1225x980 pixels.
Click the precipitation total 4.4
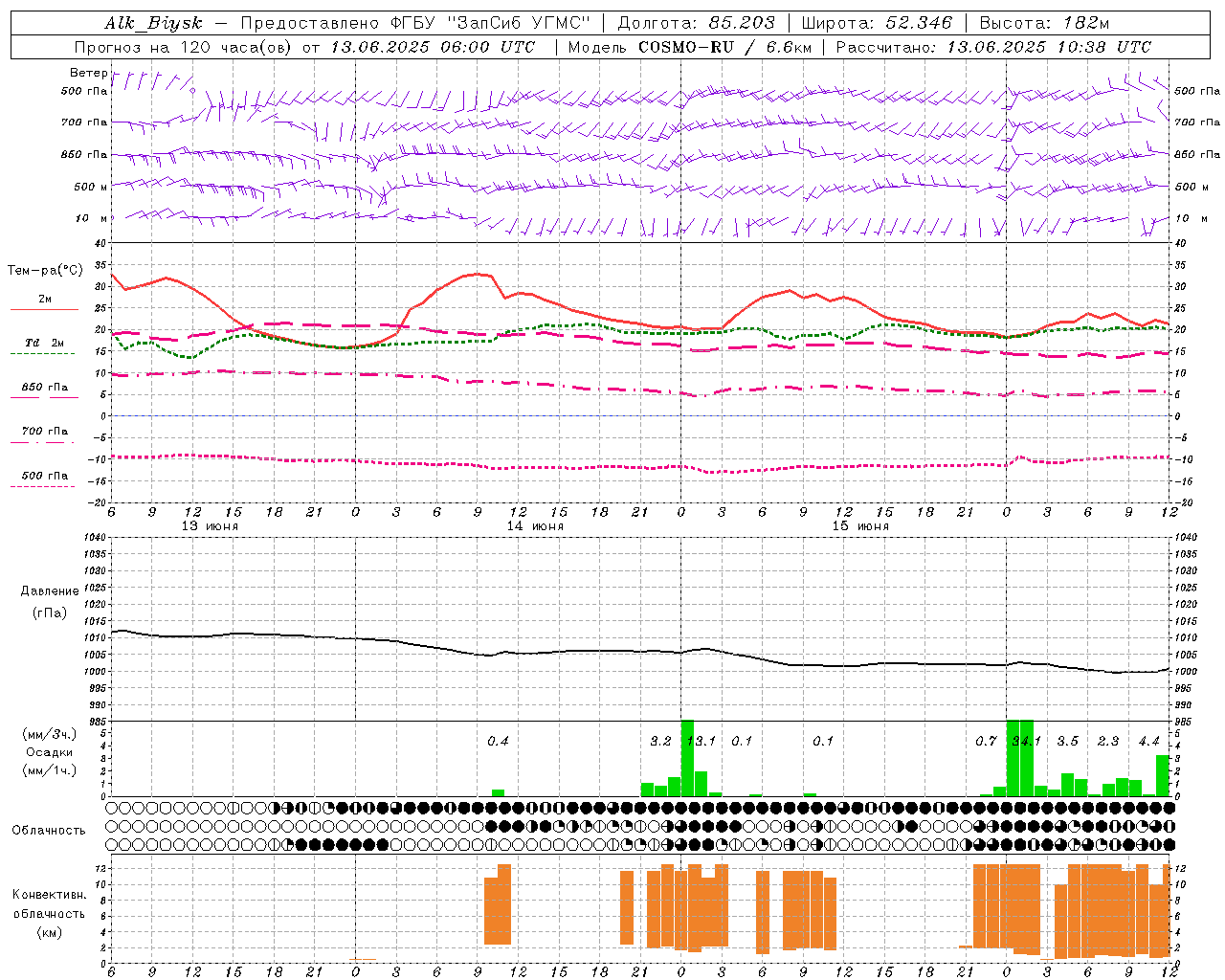coord(1148,742)
